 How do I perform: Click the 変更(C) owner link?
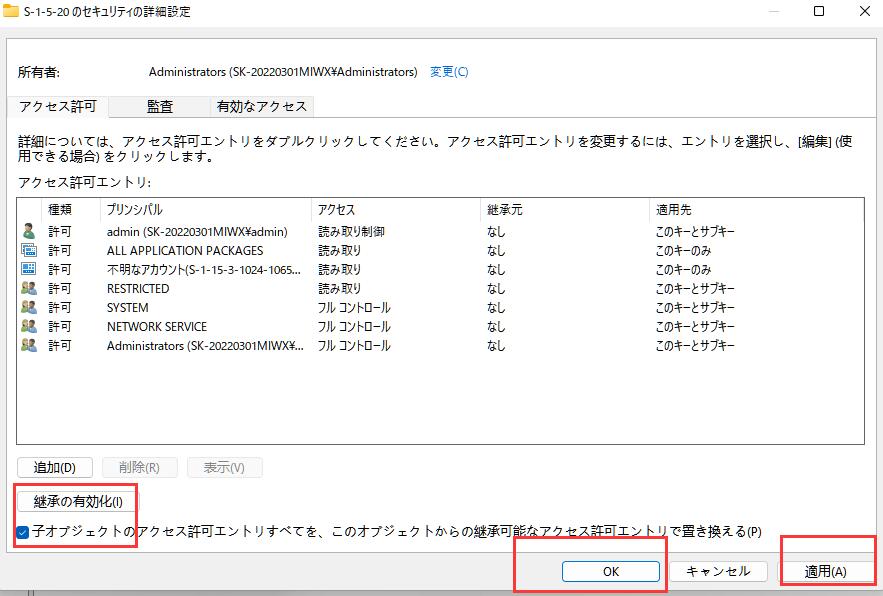pyautogui.click(x=449, y=72)
